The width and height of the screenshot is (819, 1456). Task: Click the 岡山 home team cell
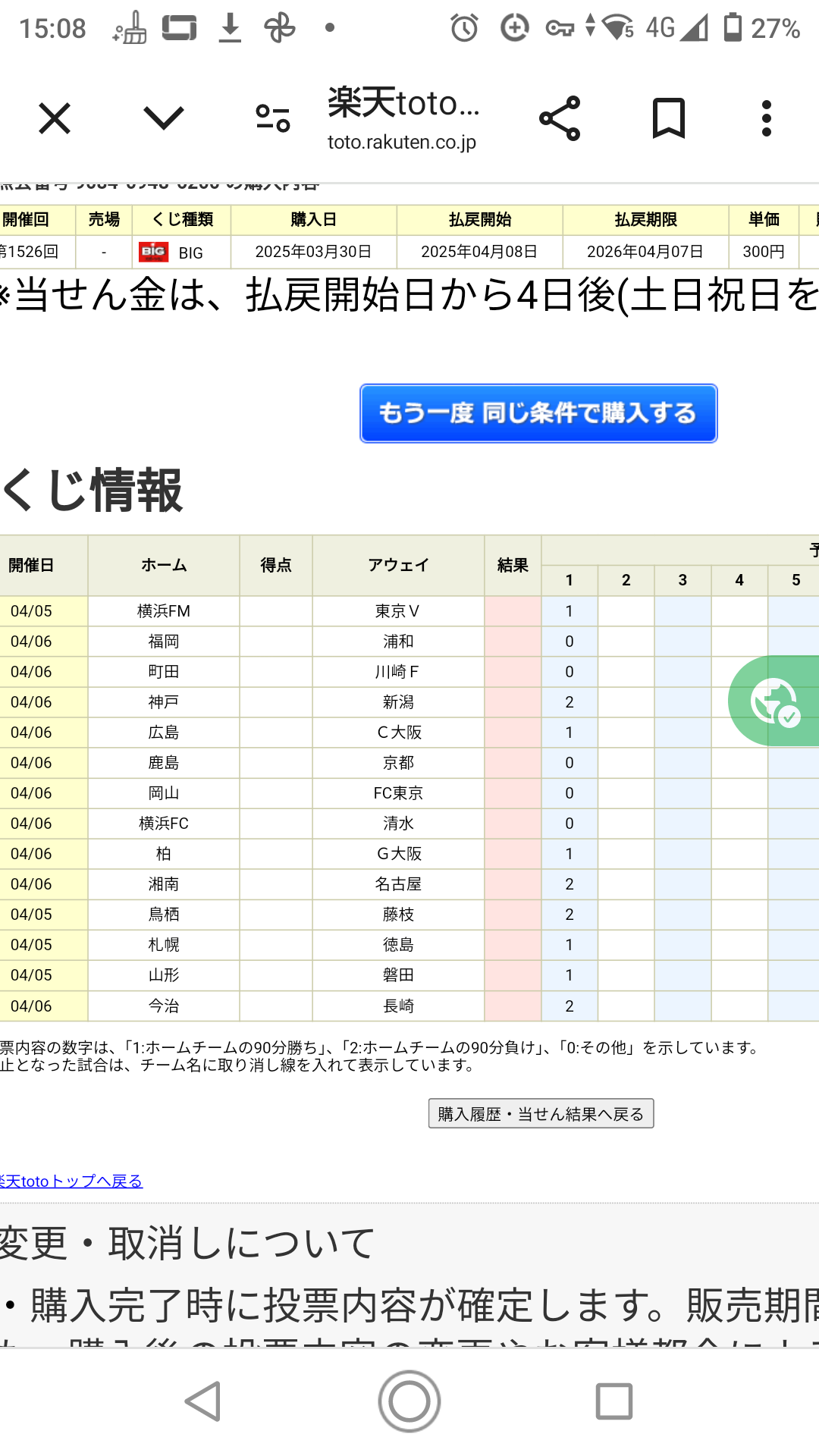click(164, 793)
